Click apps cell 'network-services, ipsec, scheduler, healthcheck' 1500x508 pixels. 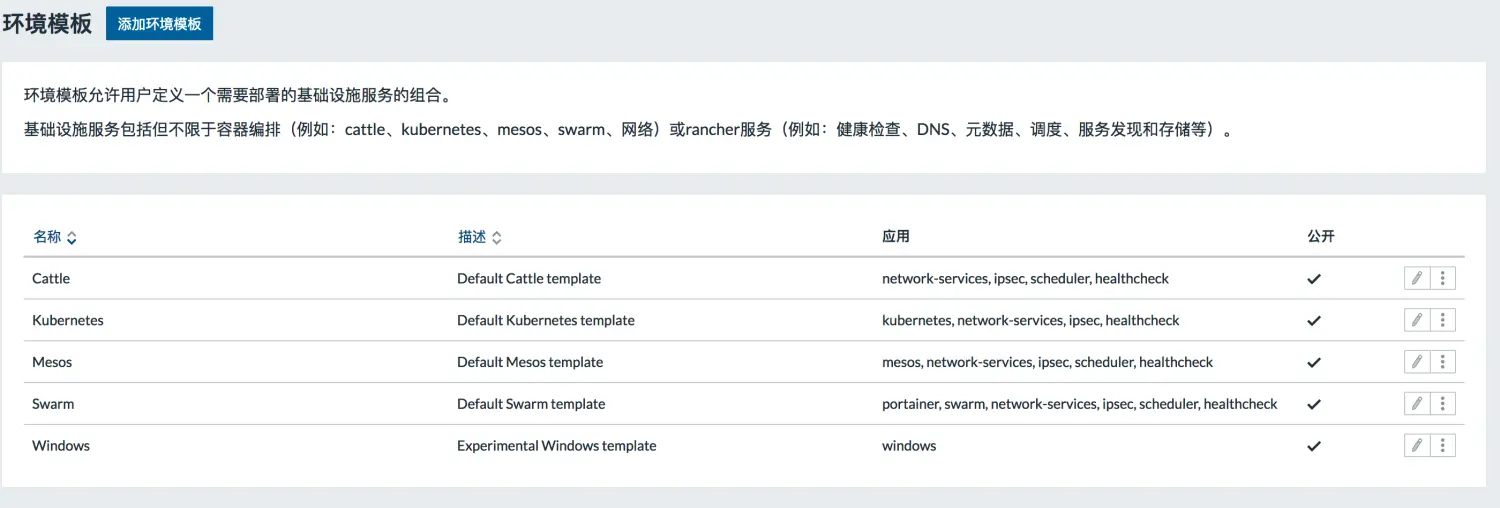tap(1025, 279)
